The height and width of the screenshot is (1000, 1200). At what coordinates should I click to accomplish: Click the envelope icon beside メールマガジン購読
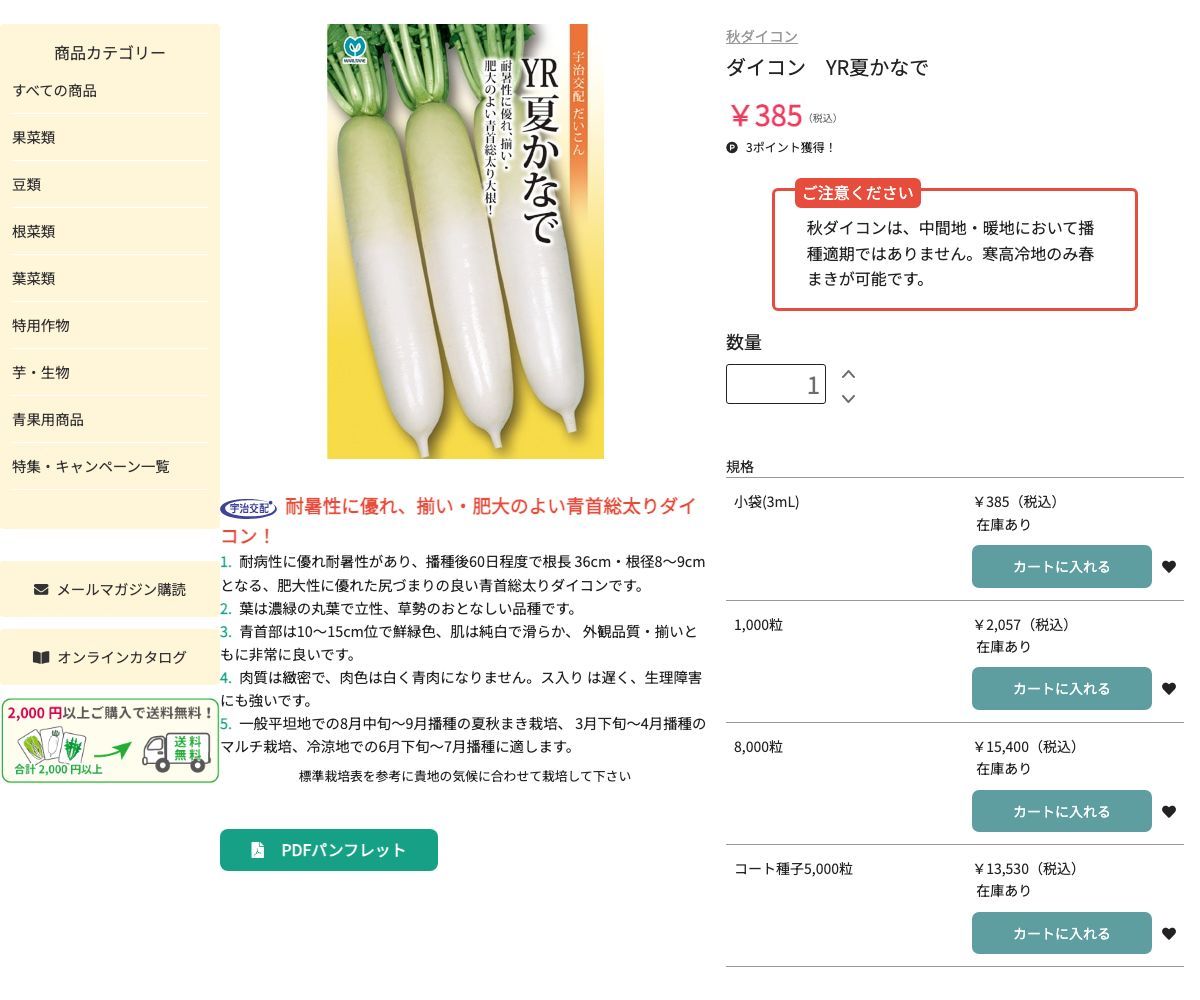click(x=40, y=590)
